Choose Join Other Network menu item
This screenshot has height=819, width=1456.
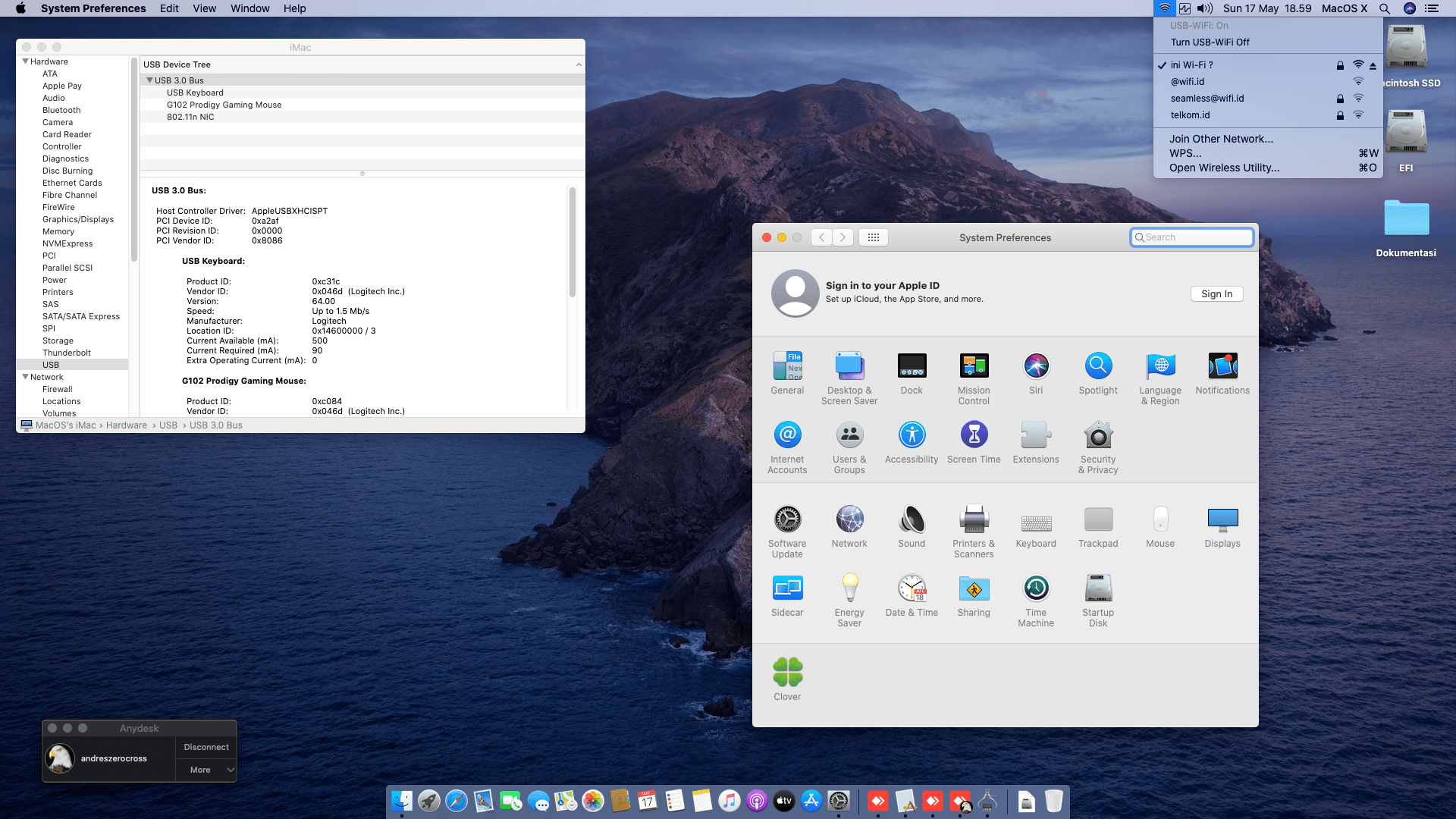[1221, 139]
